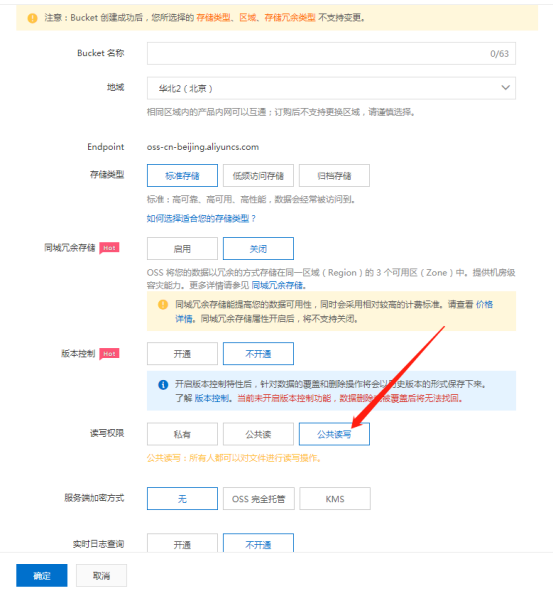
Task: Choose OSS 完全托管 encryption
Action: pyautogui.click(x=259, y=499)
